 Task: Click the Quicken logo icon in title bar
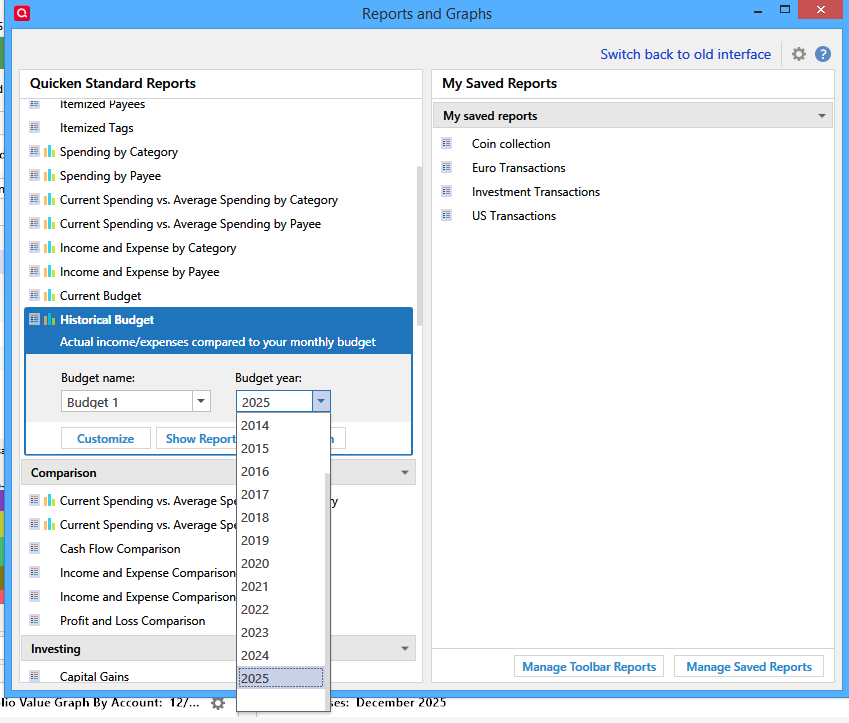tap(22, 13)
